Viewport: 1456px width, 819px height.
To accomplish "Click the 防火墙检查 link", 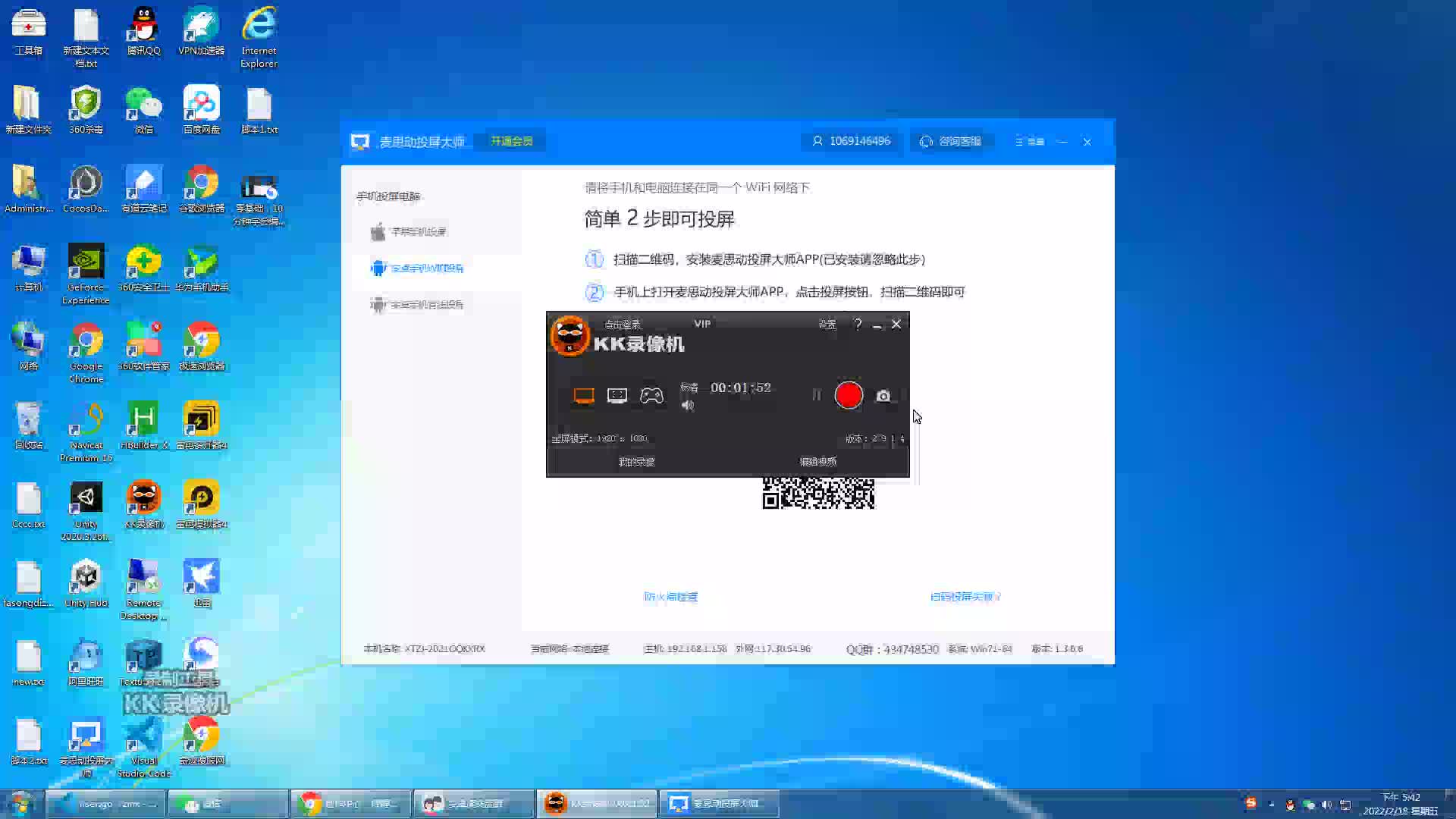I will pos(670,597).
